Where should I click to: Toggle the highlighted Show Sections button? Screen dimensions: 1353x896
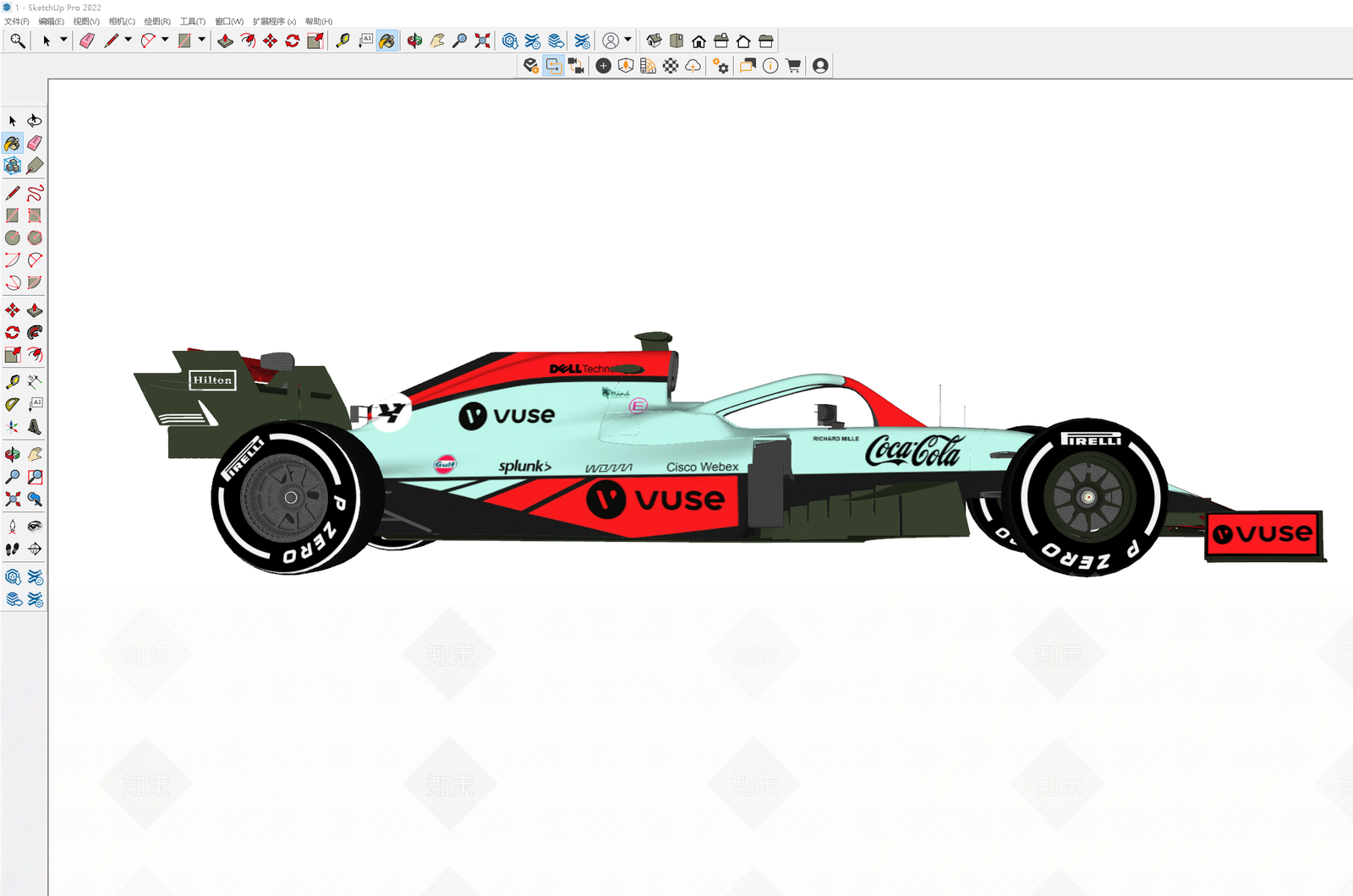554,66
